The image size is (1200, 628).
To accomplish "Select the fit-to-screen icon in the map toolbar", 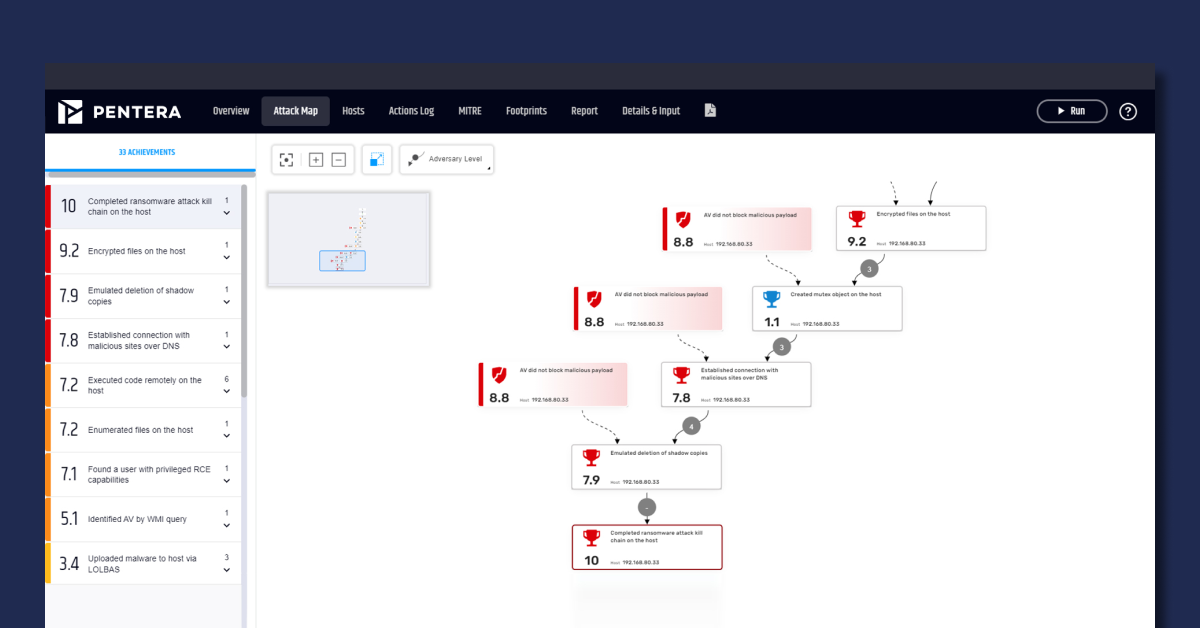I will [287, 159].
